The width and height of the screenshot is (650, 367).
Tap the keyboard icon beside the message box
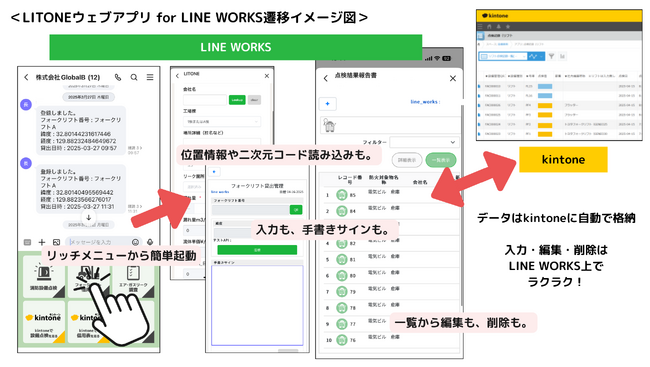click(x=27, y=242)
